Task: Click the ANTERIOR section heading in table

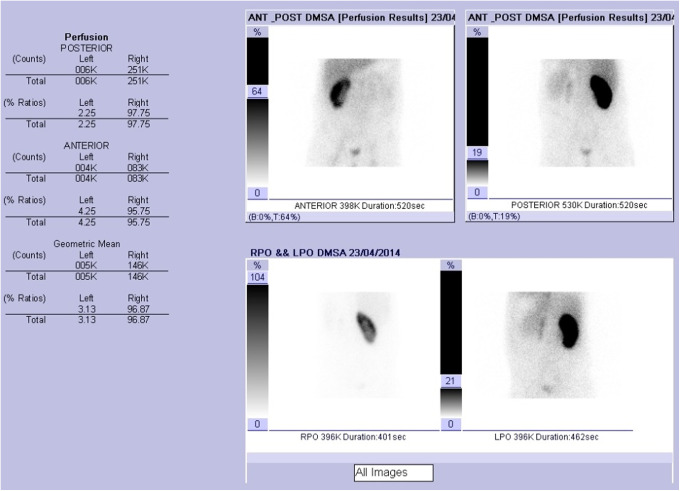Action: (x=86, y=146)
